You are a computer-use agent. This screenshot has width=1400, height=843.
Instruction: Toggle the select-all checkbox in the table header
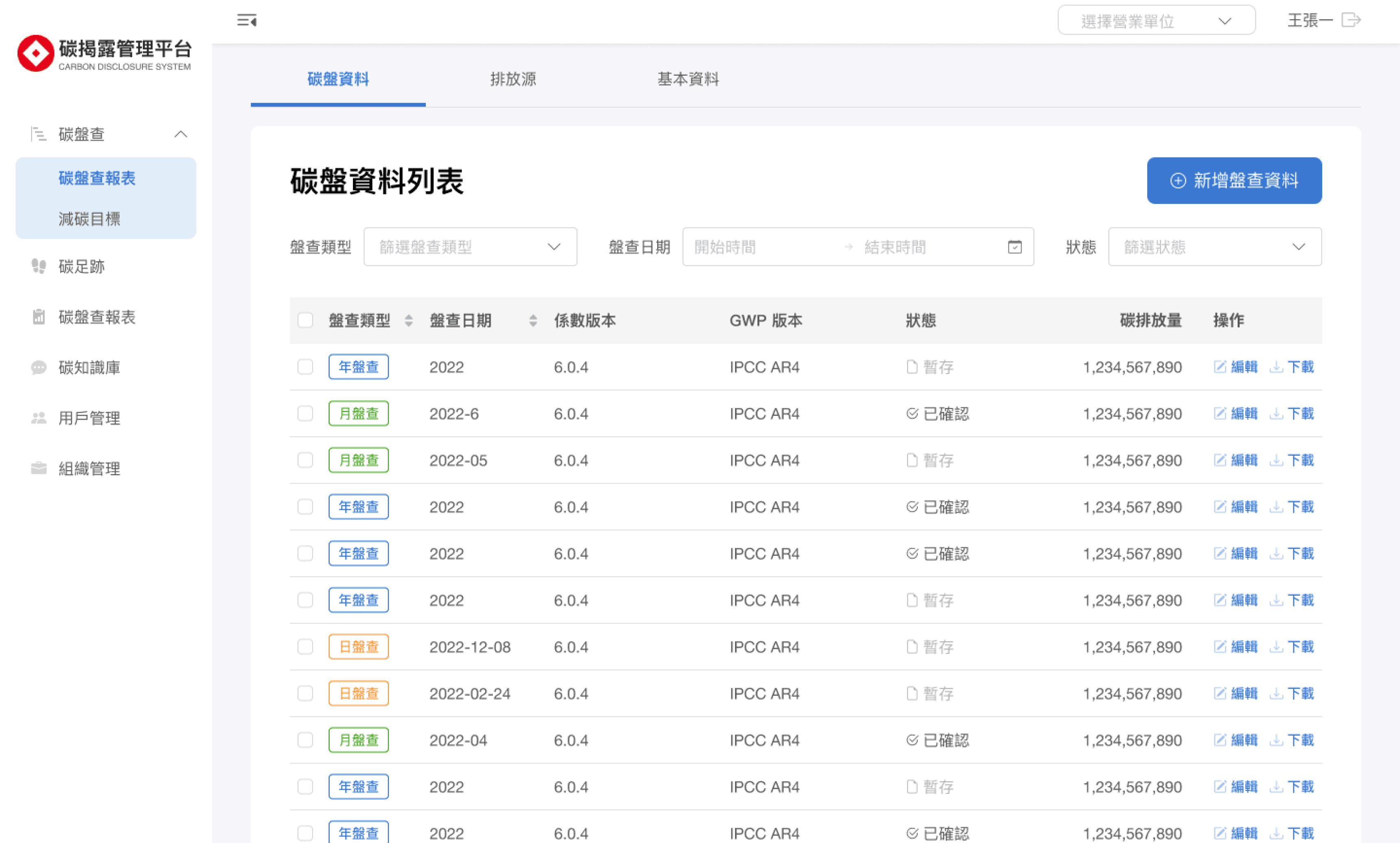(305, 320)
